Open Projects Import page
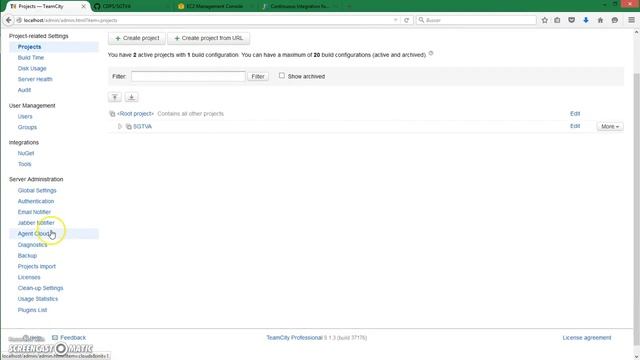The image size is (640, 360). coord(37,266)
